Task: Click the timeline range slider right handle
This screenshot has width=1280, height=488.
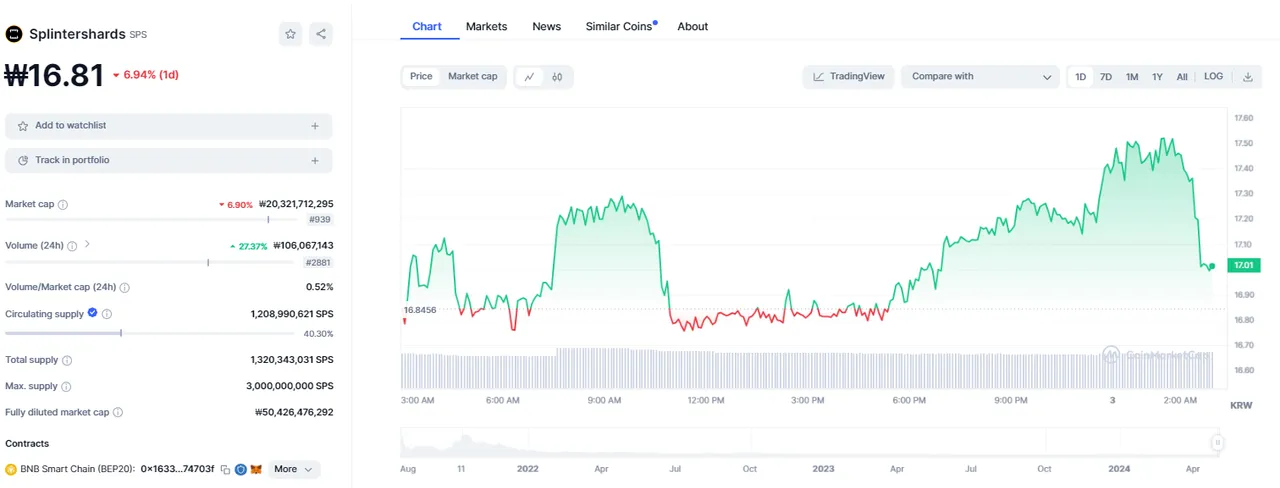Action: pos(1217,442)
